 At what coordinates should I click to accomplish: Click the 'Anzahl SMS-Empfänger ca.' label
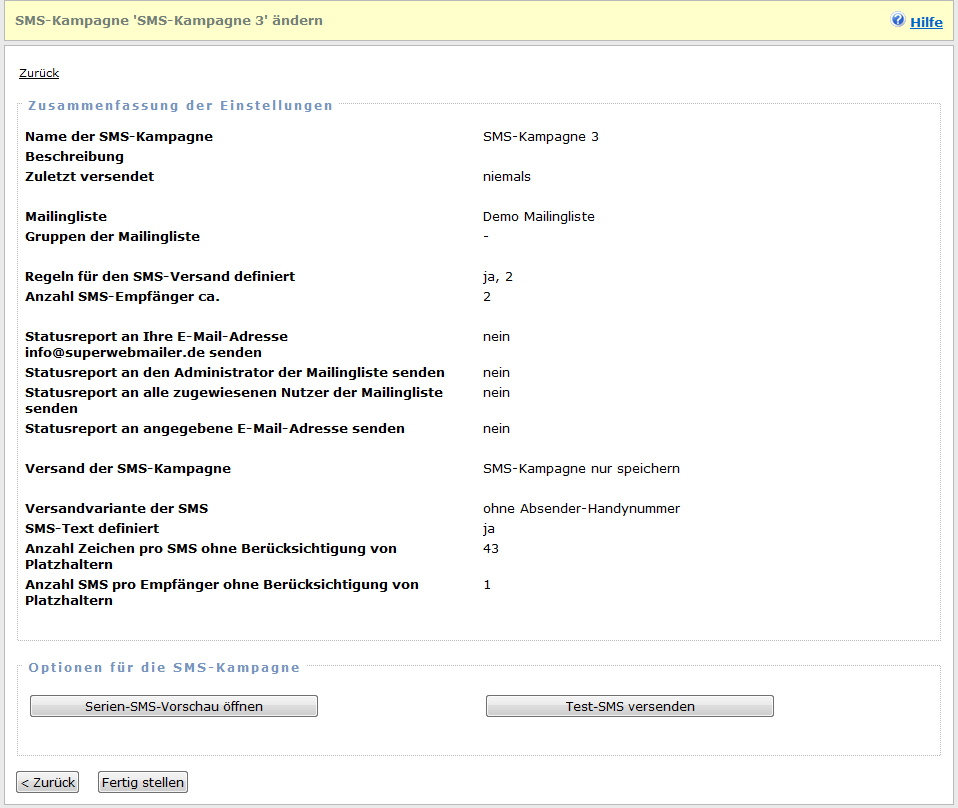(122, 296)
